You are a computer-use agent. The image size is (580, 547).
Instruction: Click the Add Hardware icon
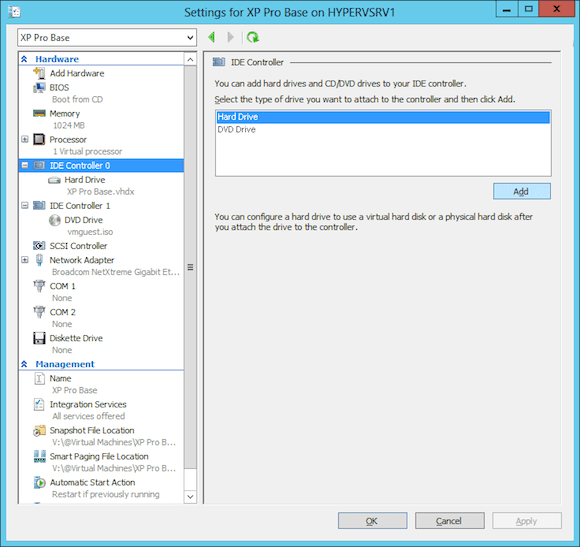(x=39, y=73)
